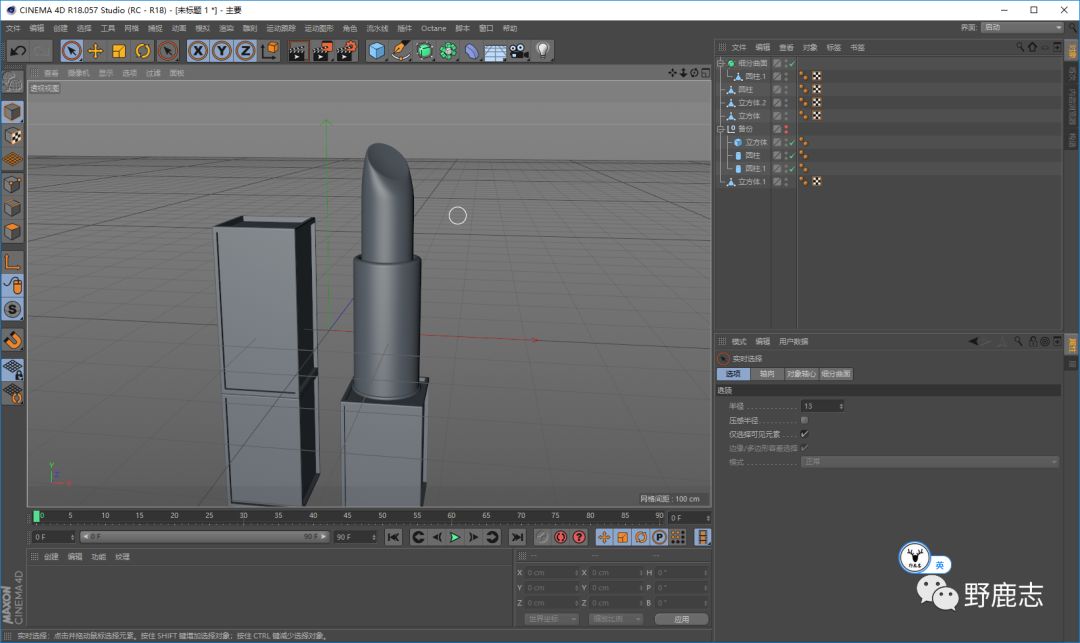Open the Edit Render Settings icon

(x=346, y=51)
